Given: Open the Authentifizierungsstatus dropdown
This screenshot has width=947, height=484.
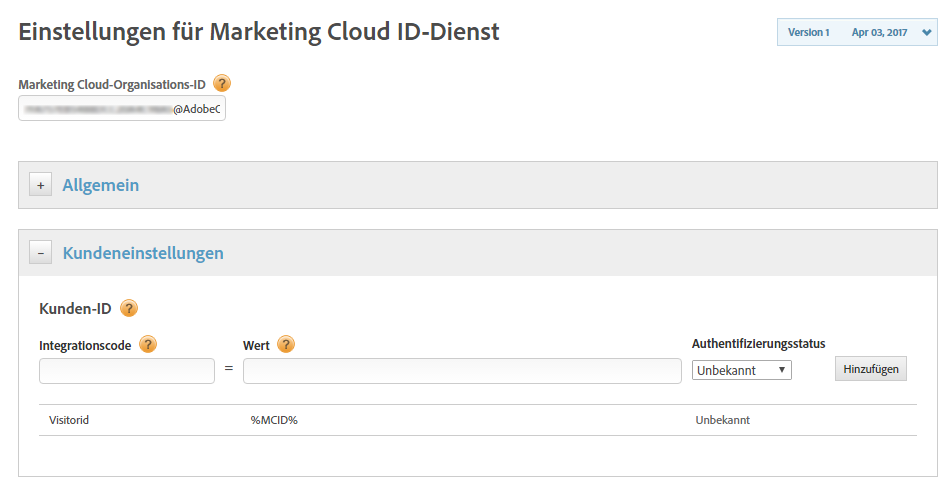Looking at the screenshot, I should pos(741,370).
